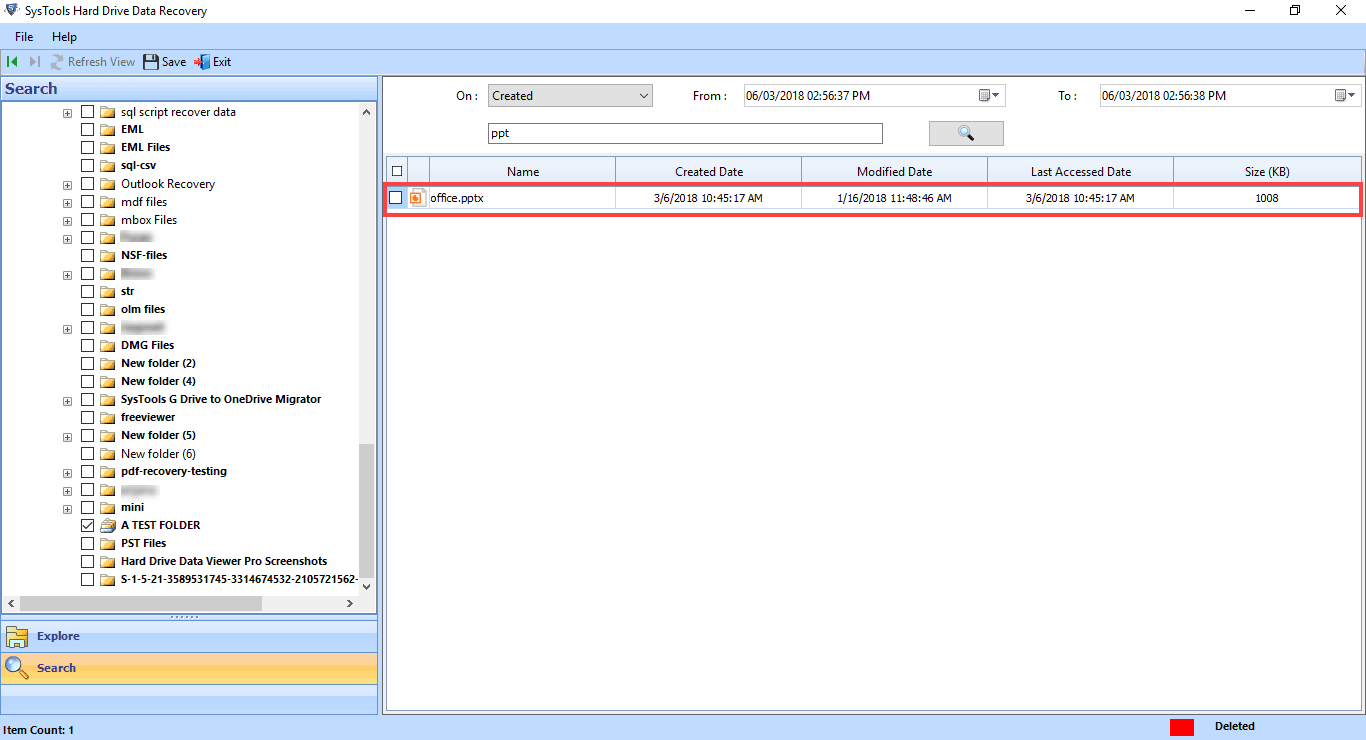1366x740 pixels.
Task: Select the New folder (6) tree item
Action: click(x=158, y=454)
